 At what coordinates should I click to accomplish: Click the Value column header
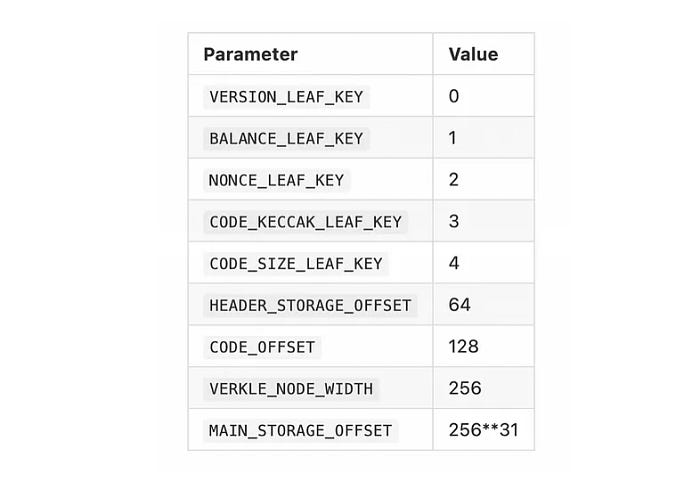coord(473,54)
